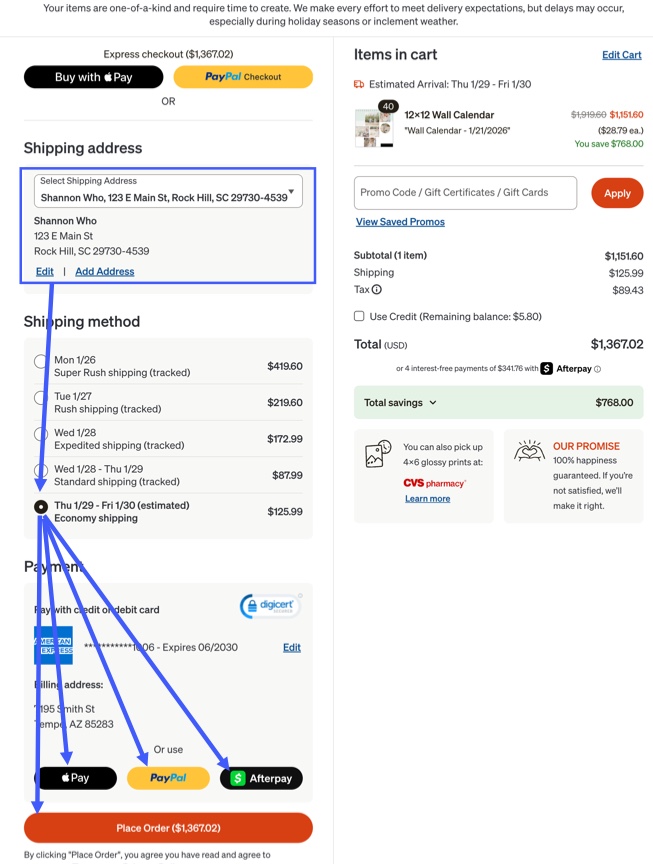Viewport: 653px width, 864px height.
Task: Click the CVS pharmacy logo
Action: pyautogui.click(x=434, y=483)
